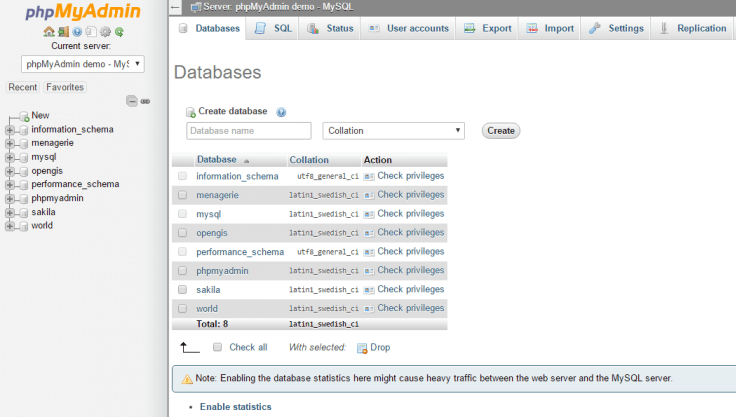This screenshot has height=417, width=736.
Task: Tick the menagerie row checkbox
Action: pyautogui.click(x=183, y=195)
